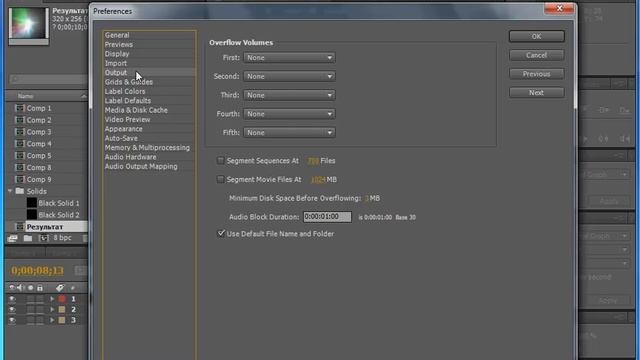
Task: Select Comp 8 in Project panel
Action: click(39, 167)
